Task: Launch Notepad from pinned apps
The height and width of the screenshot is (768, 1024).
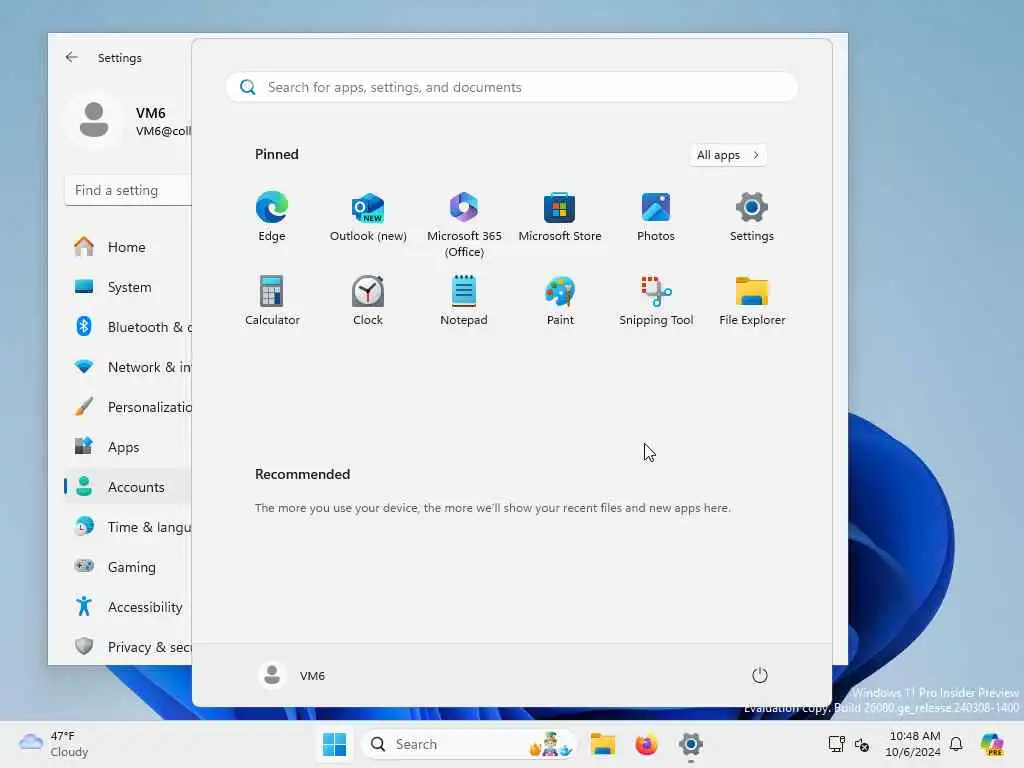Action: [x=464, y=300]
